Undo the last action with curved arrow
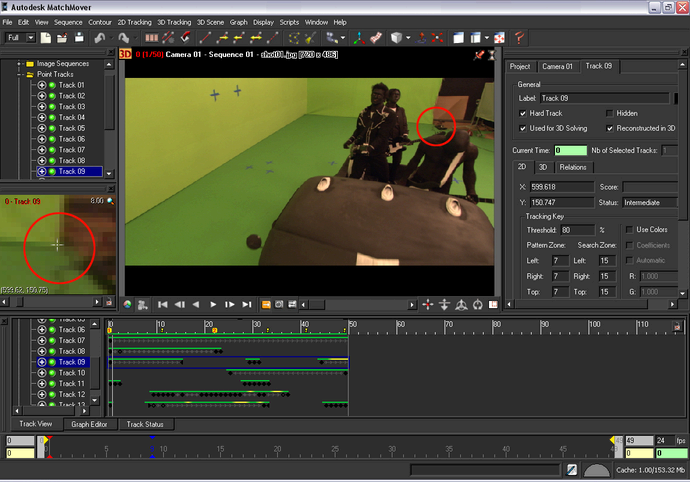 click(100, 38)
